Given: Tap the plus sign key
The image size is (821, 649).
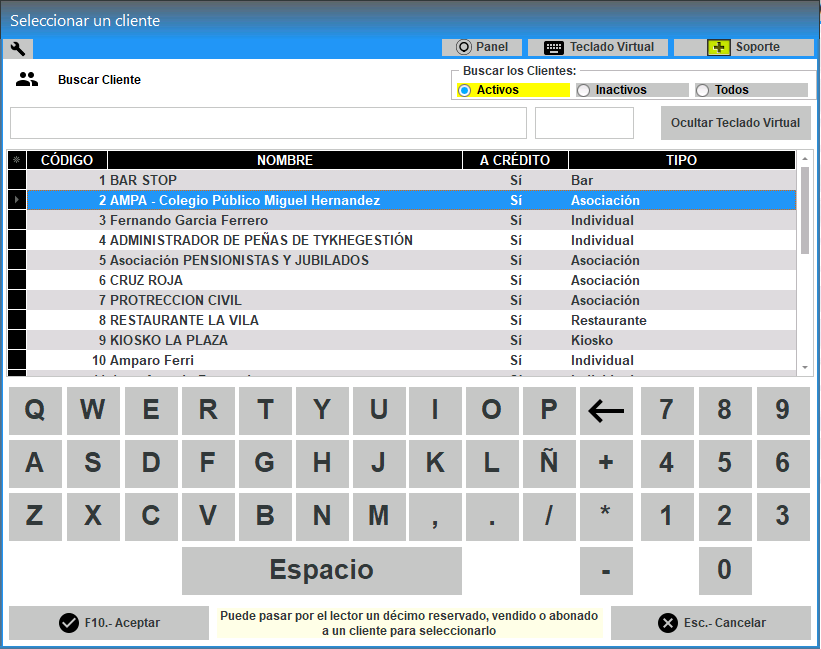Looking at the screenshot, I should click(606, 464).
